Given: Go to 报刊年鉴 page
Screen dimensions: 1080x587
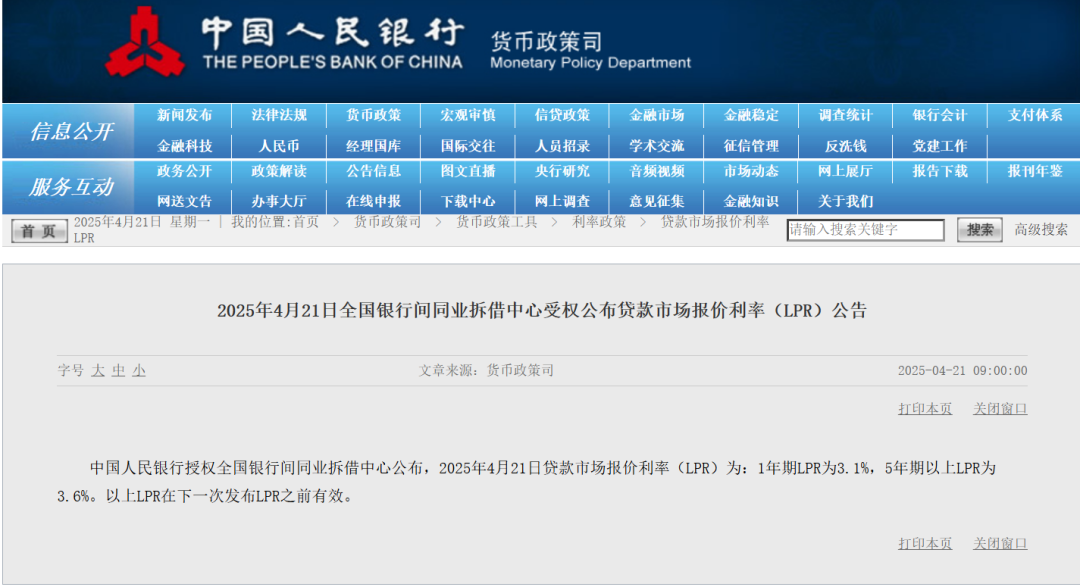Looking at the screenshot, I should [1035, 171].
